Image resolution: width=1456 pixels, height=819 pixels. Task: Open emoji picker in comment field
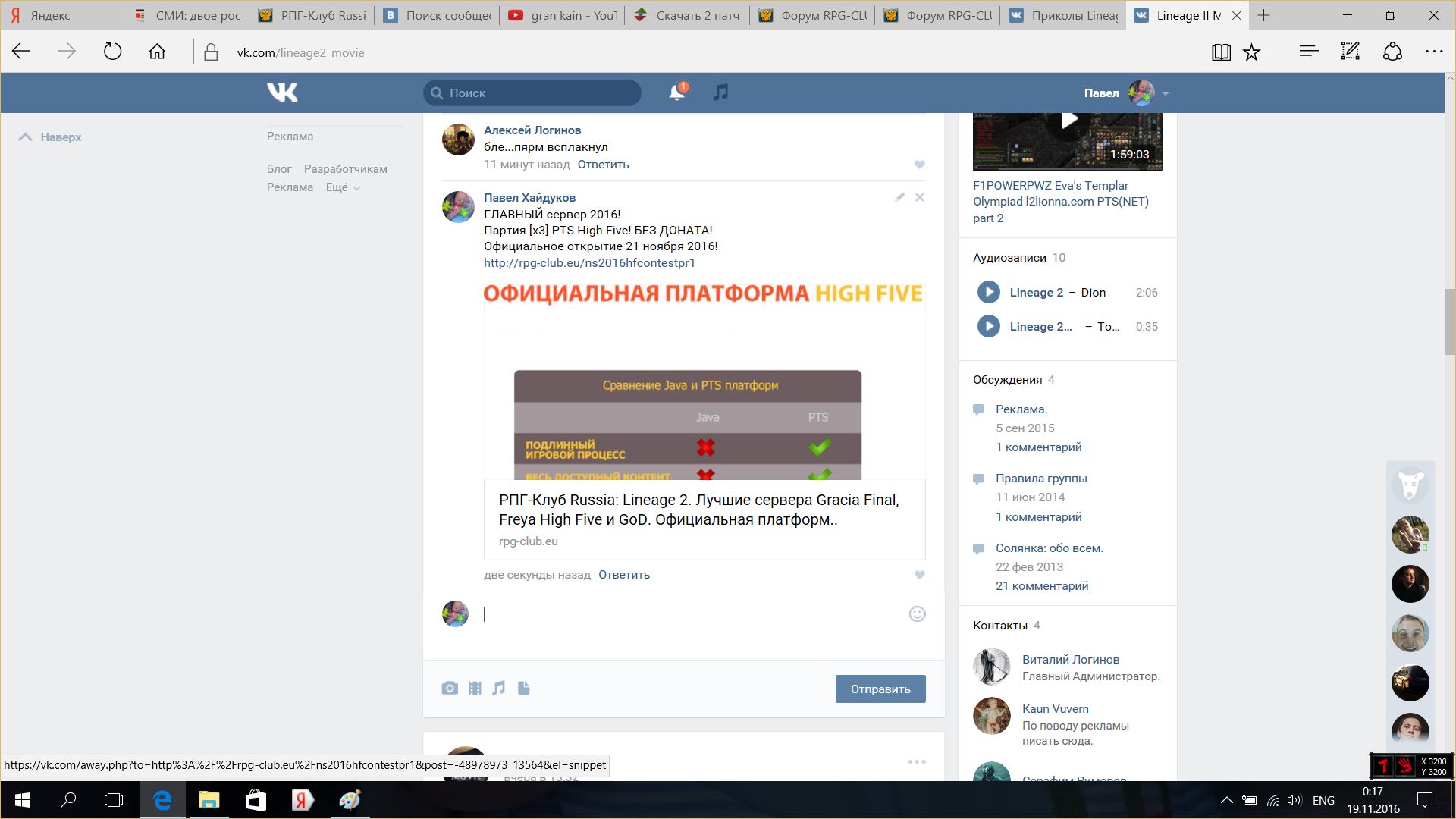[917, 614]
